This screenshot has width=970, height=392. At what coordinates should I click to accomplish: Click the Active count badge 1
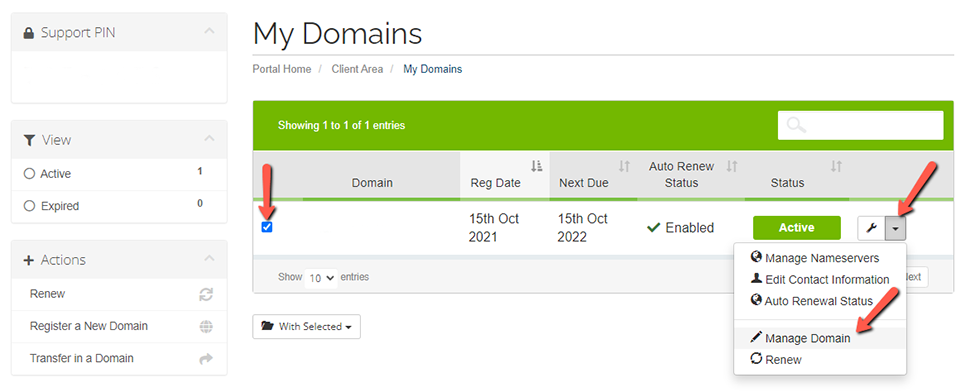pos(200,171)
